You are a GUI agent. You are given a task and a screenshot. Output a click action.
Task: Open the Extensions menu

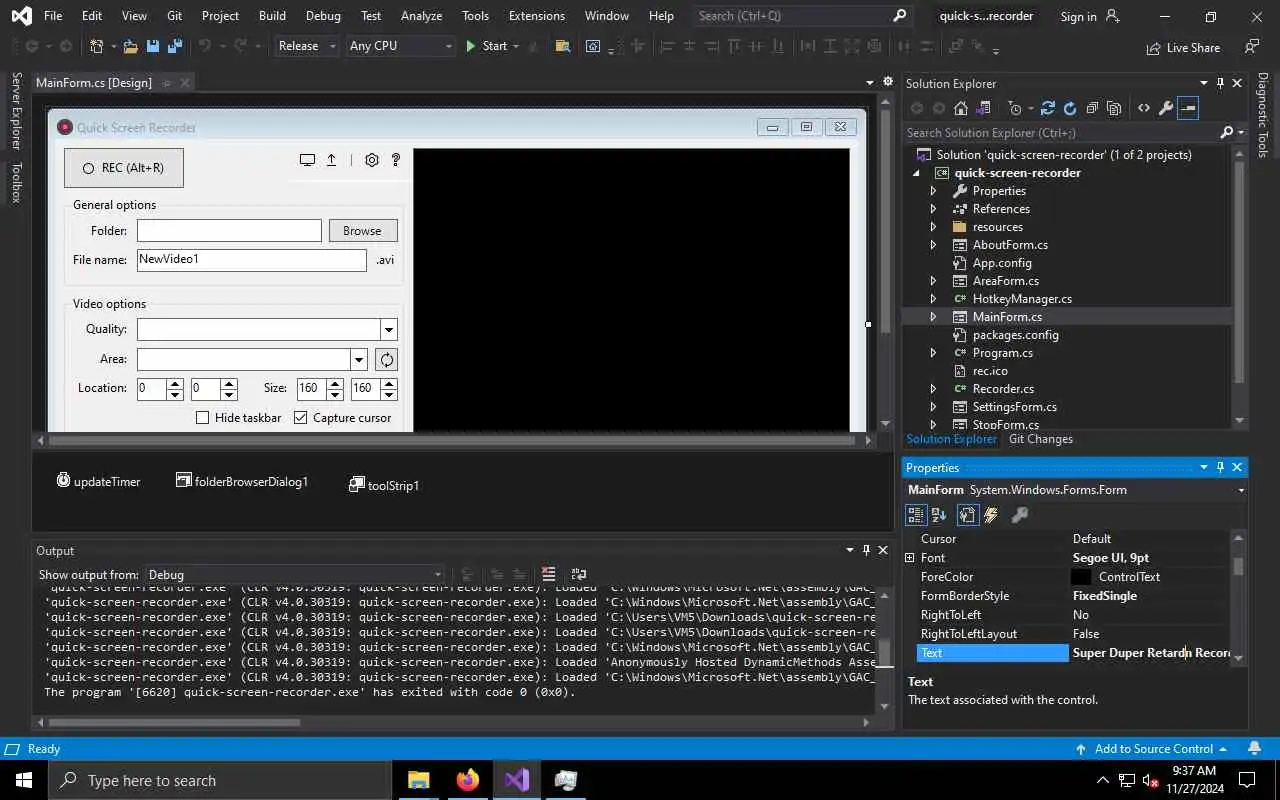(537, 16)
